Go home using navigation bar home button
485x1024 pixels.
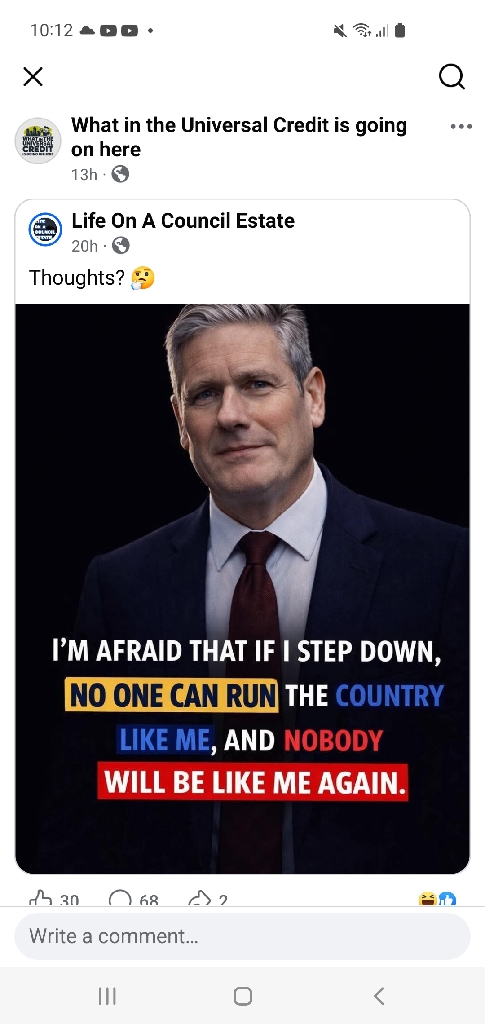pyautogui.click(x=243, y=996)
